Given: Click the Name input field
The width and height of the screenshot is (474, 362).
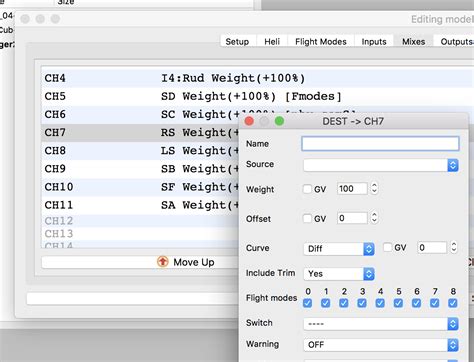Looking at the screenshot, I should tap(380, 144).
